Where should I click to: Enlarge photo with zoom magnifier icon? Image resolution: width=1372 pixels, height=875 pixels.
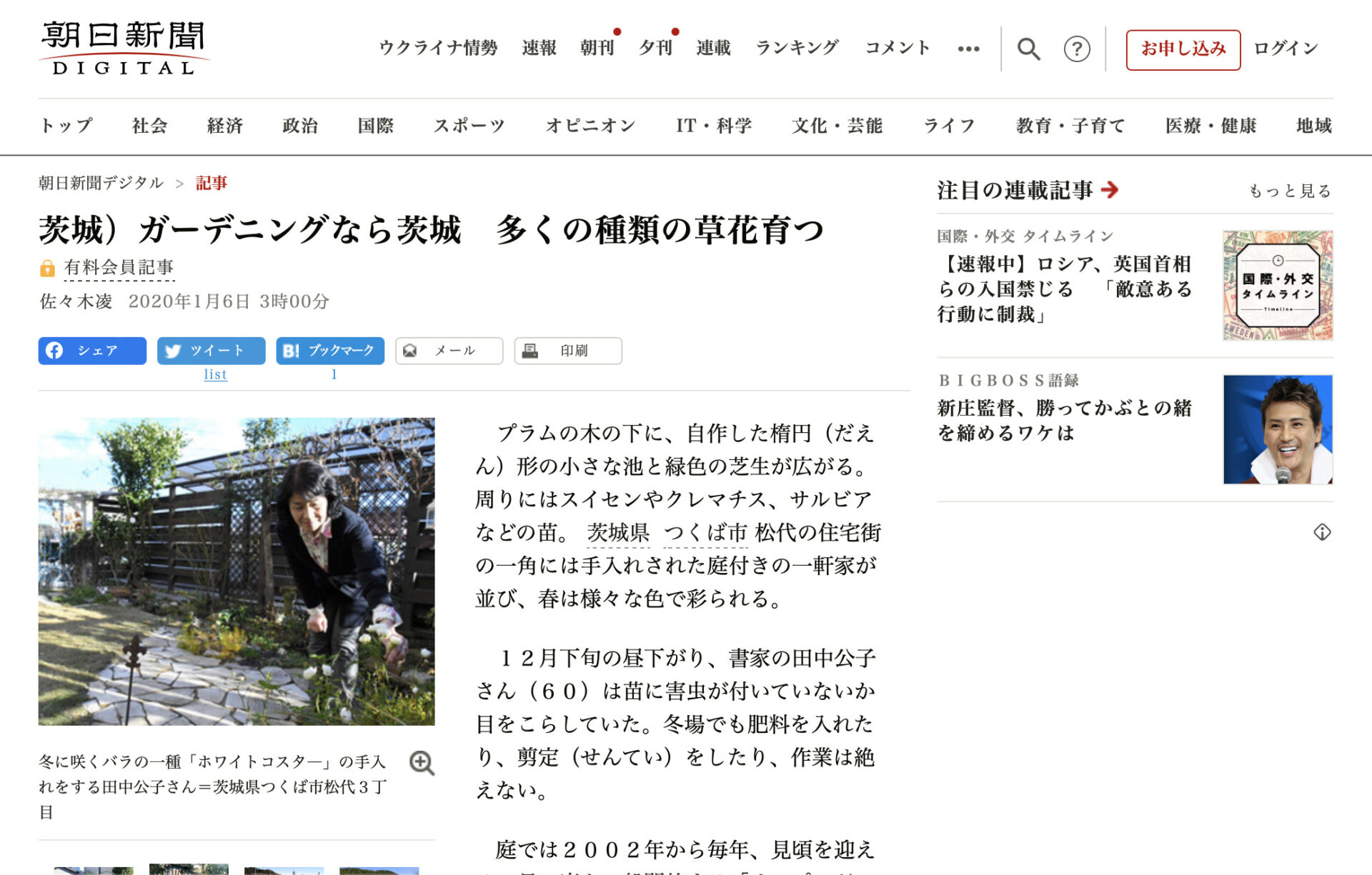422,763
